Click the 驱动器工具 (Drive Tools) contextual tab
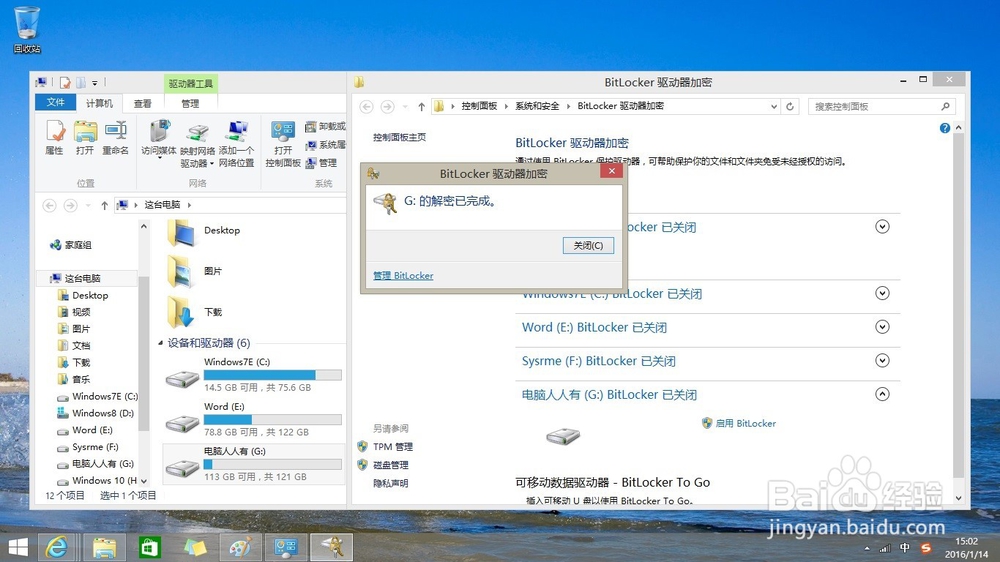Image resolution: width=1000 pixels, height=562 pixels. pos(191,84)
